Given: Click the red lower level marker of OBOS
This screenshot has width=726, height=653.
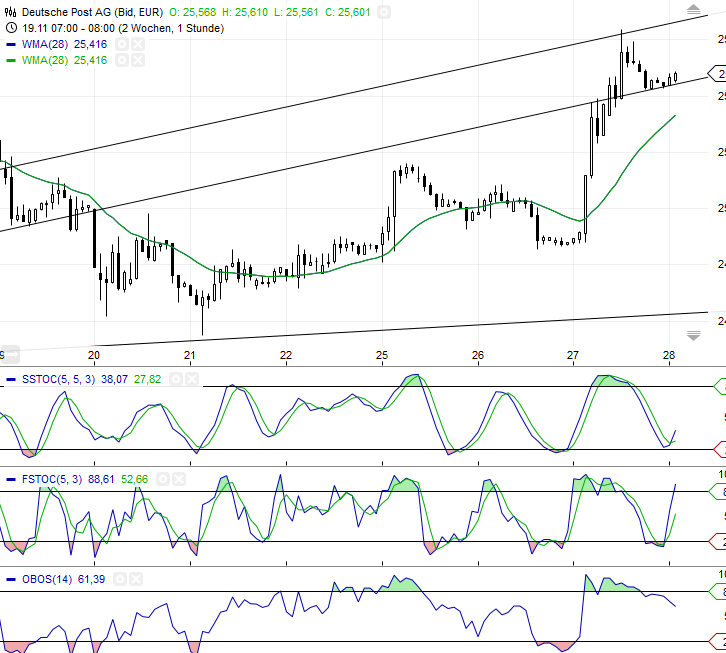Looking at the screenshot, I should (718, 641).
